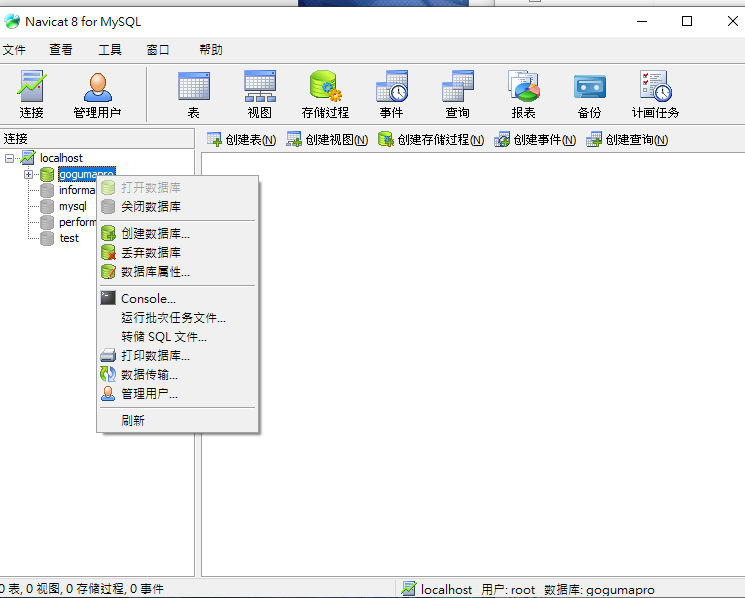Maximize the Navicat window
Viewport: 745px width, 598px height.
(687, 21)
